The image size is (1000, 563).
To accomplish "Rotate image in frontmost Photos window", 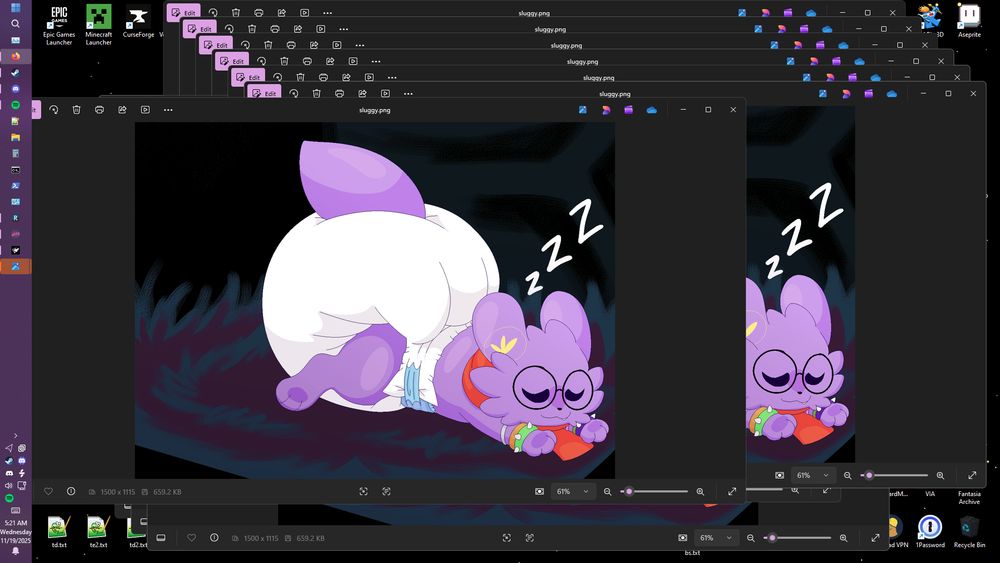I will click(54, 110).
